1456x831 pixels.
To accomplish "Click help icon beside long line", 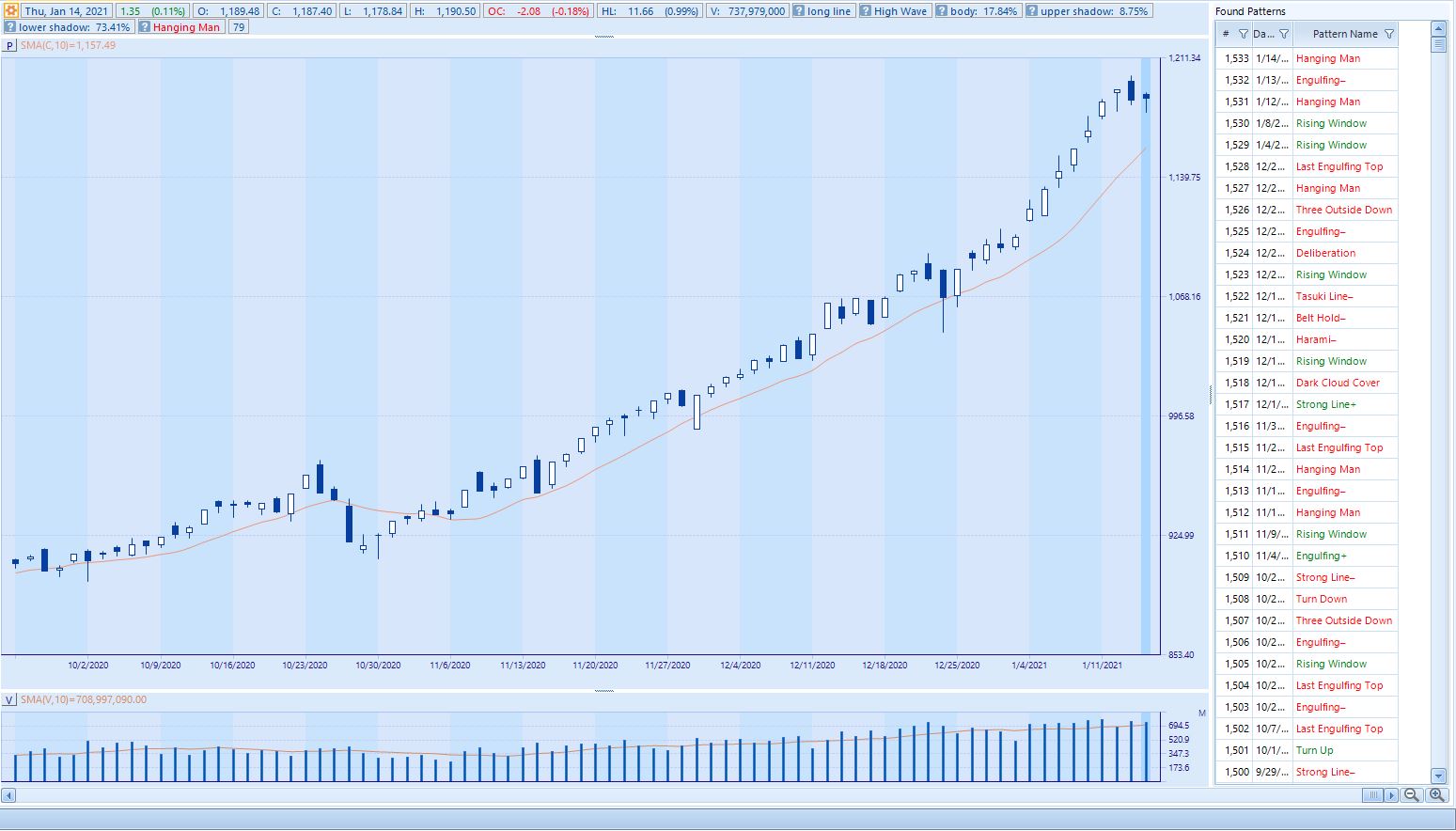I will 798,11.
